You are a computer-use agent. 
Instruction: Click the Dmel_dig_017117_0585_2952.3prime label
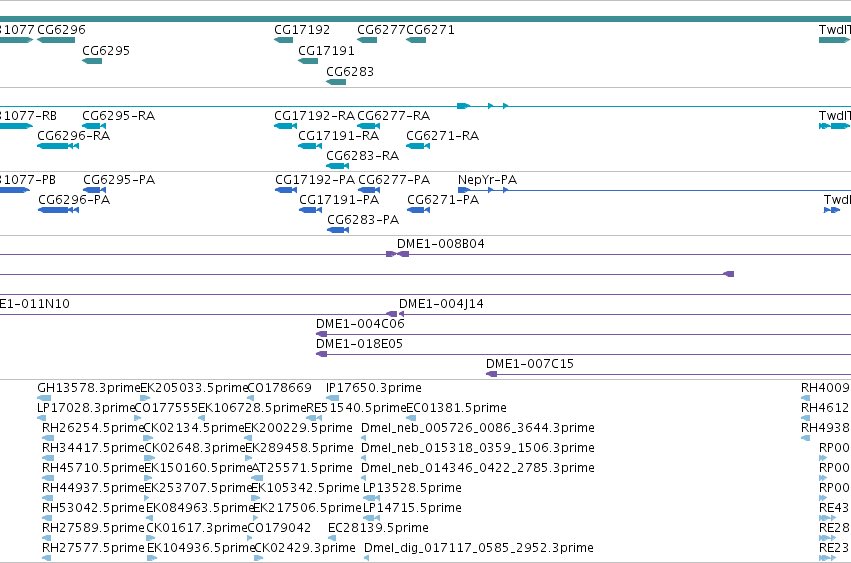coord(479,548)
